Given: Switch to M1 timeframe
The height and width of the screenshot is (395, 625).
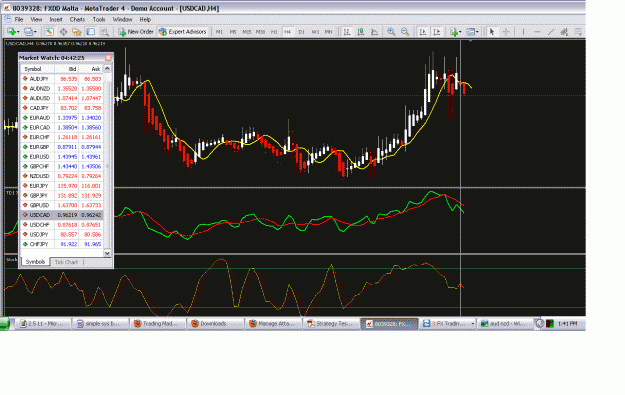Looking at the screenshot, I should [x=219, y=32].
